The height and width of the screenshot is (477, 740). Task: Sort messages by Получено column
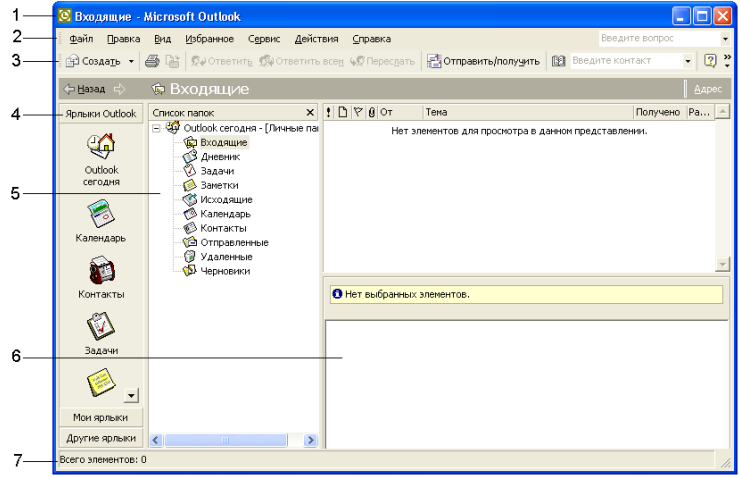659,112
